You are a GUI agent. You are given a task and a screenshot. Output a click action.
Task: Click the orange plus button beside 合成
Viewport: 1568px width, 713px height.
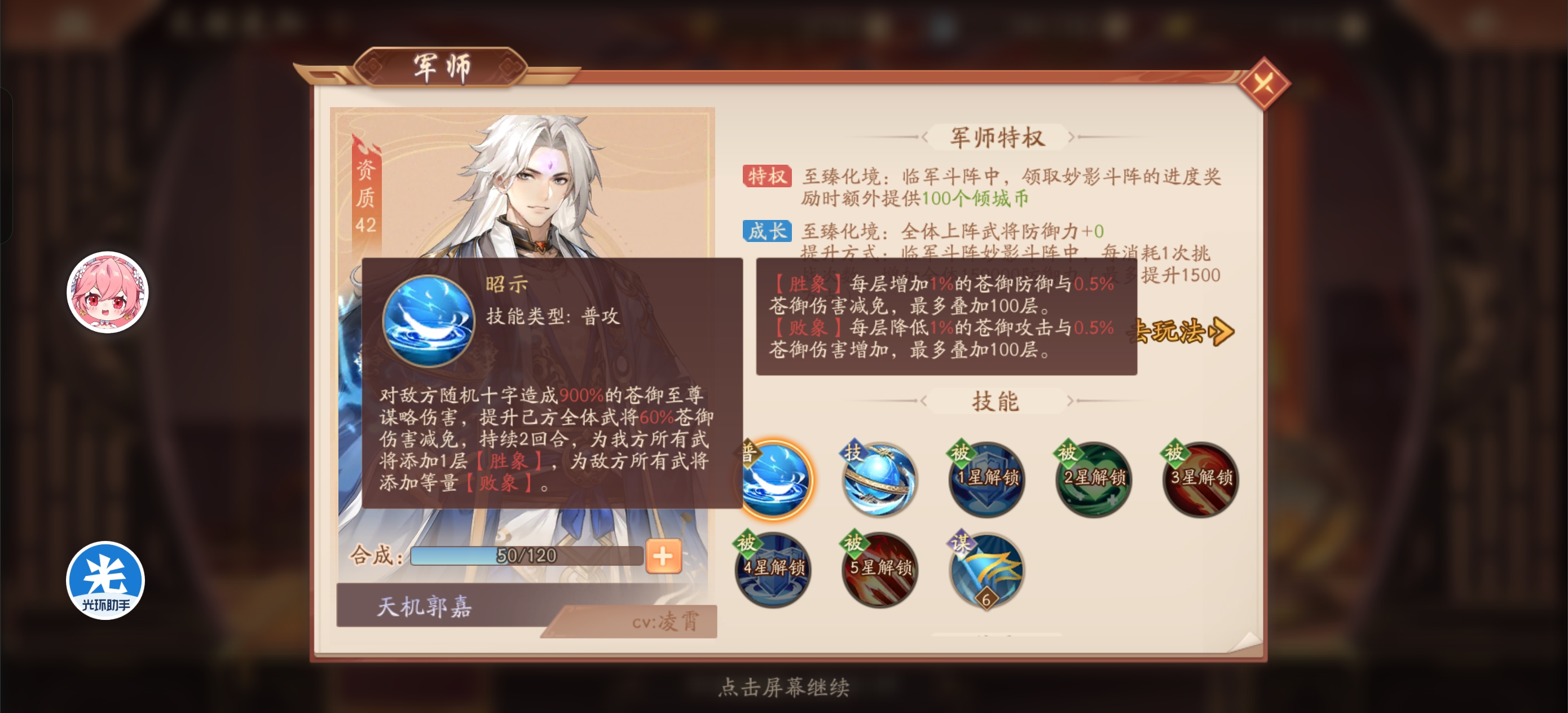click(663, 555)
